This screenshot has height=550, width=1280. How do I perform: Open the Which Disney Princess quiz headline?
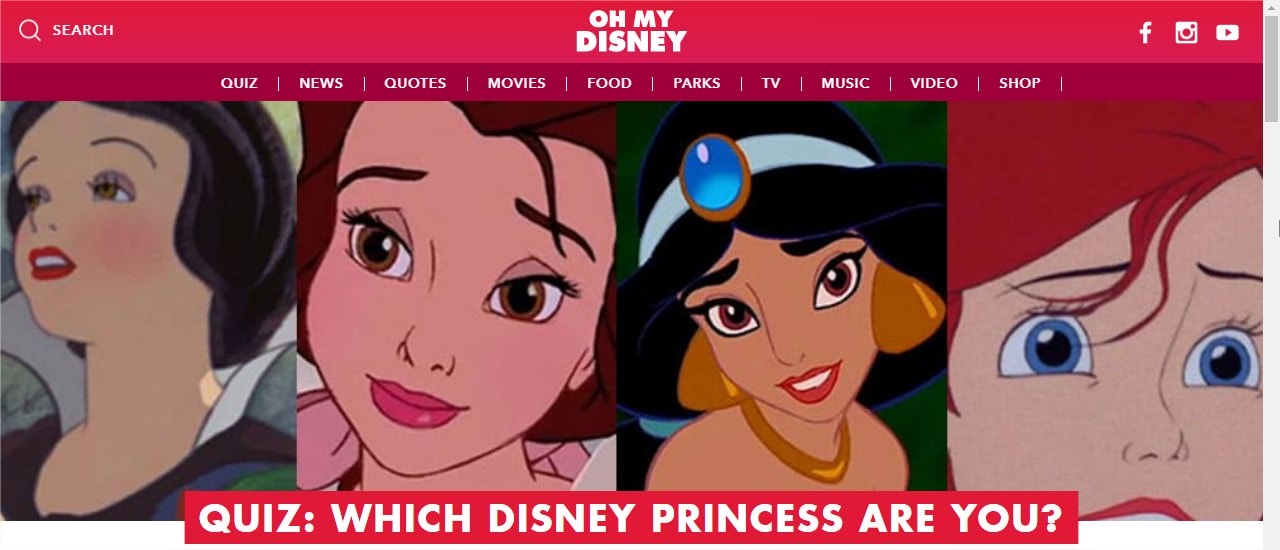click(x=631, y=518)
